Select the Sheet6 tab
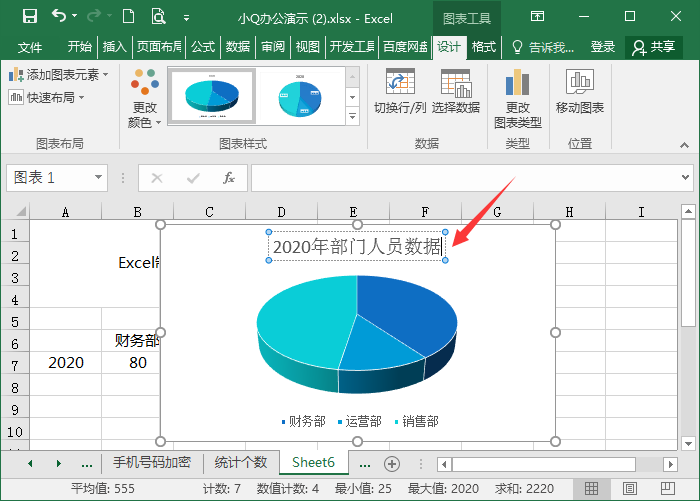The width and height of the screenshot is (700, 501). click(313, 462)
